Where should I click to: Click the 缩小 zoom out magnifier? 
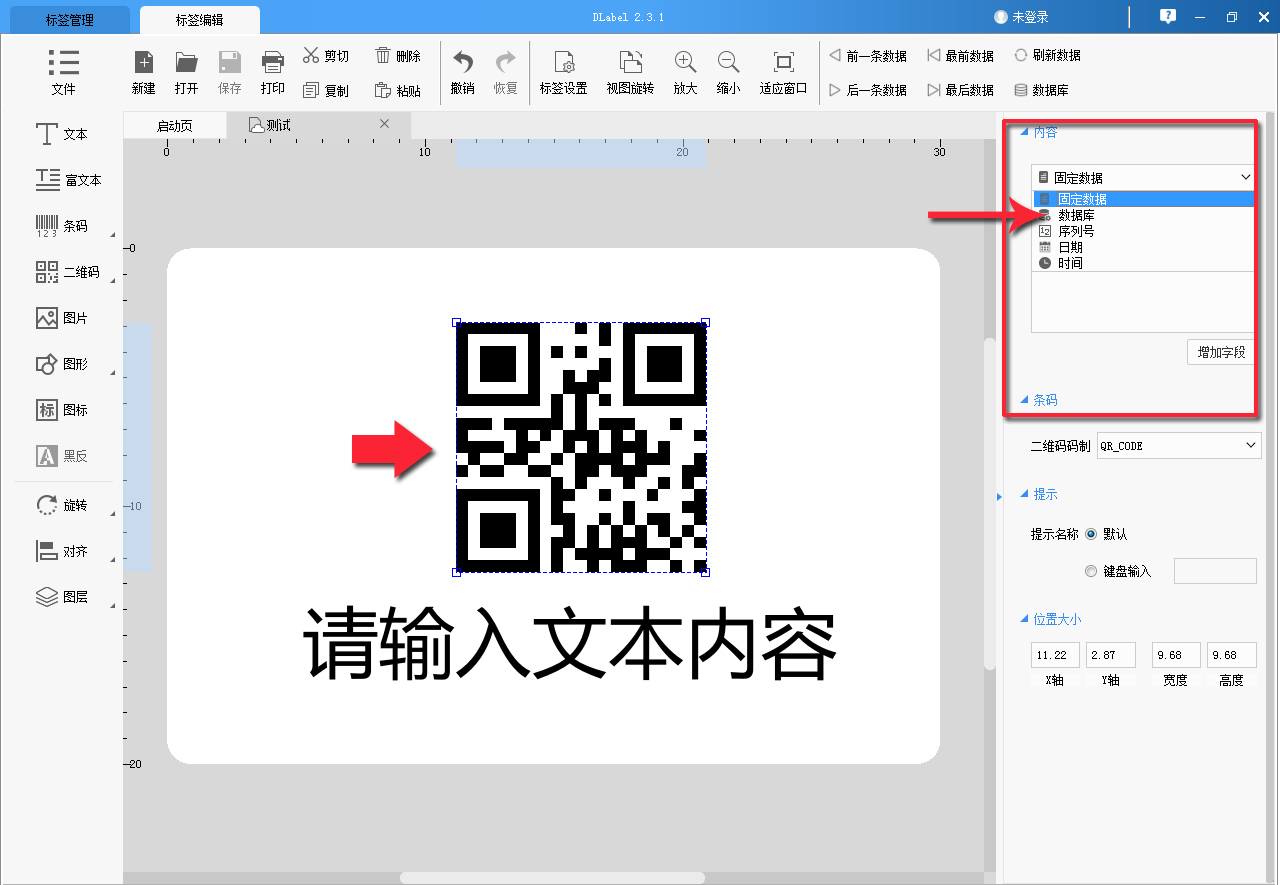point(728,62)
